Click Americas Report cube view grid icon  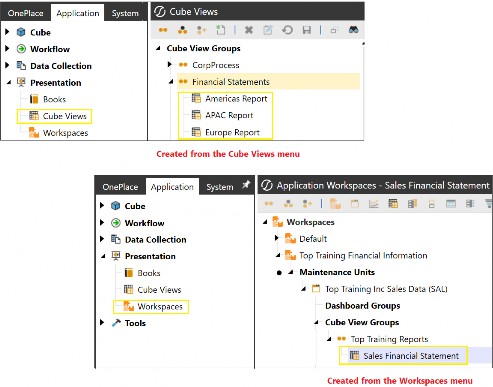pos(196,98)
